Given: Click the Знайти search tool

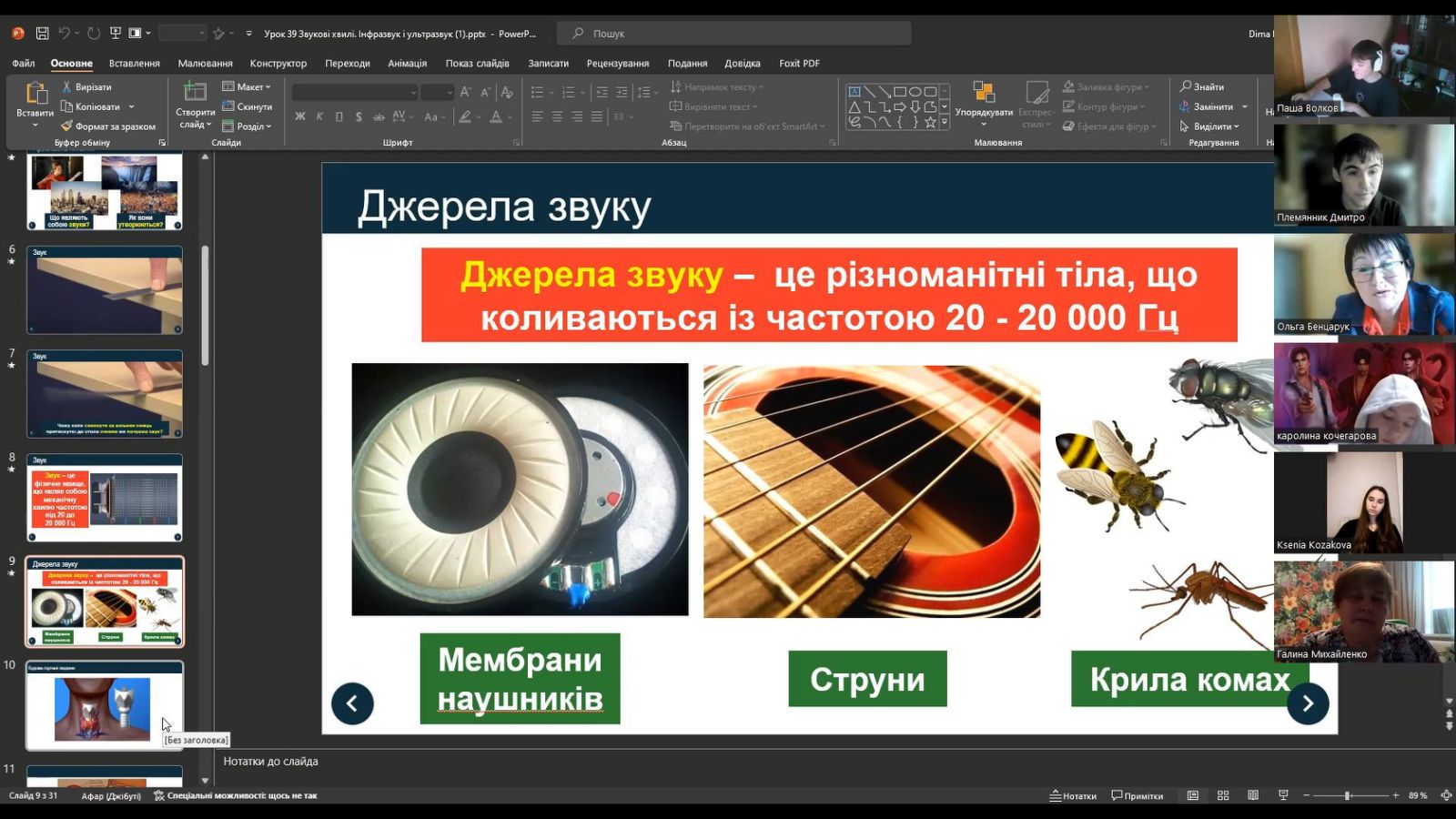Looking at the screenshot, I should 1202,87.
